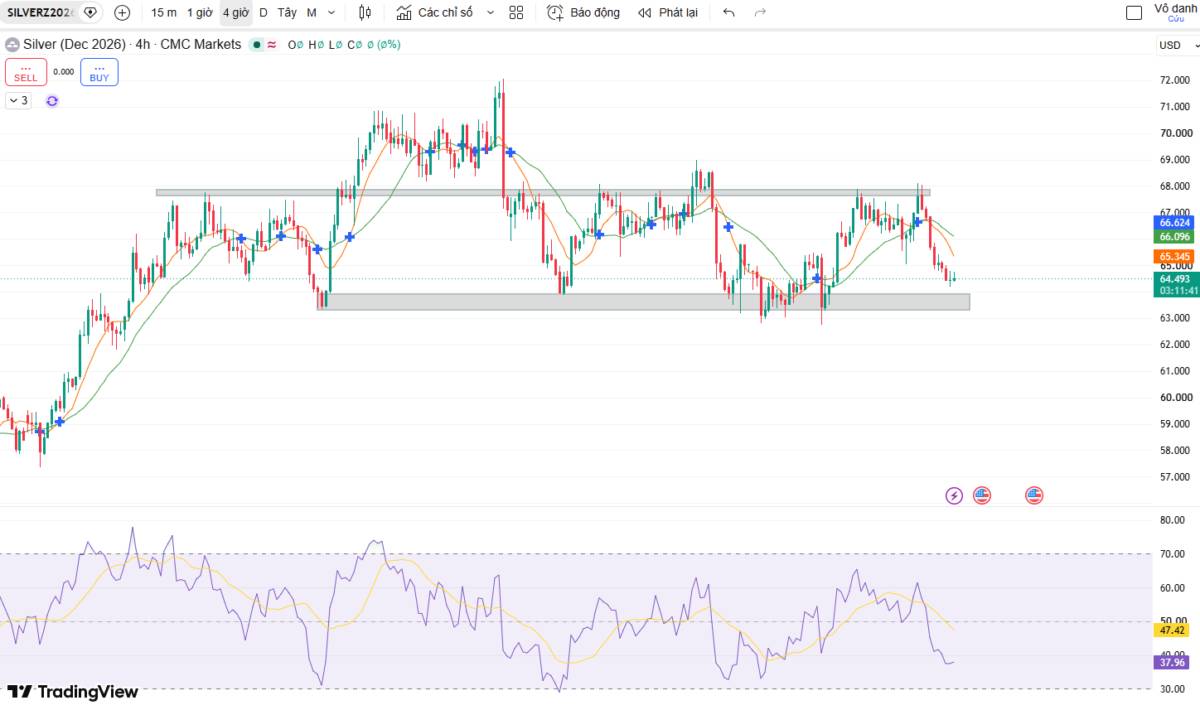Toggle the green market status indicator
1200x710 pixels.
pyautogui.click(x=257, y=44)
